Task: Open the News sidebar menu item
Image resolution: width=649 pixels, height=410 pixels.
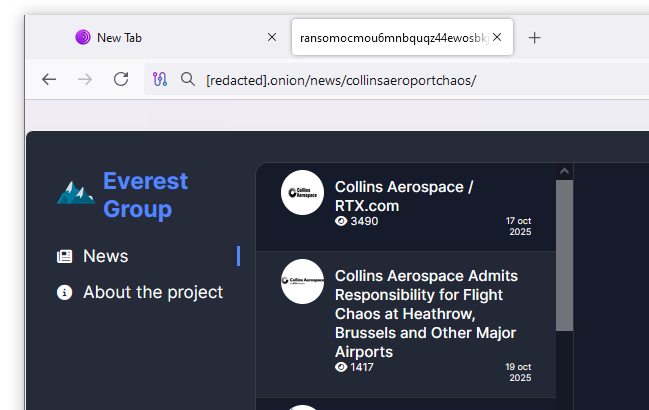Action: [106, 256]
